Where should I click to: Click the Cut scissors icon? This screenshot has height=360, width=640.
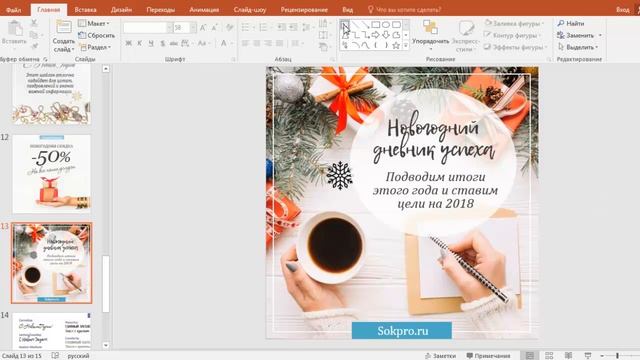(34, 24)
